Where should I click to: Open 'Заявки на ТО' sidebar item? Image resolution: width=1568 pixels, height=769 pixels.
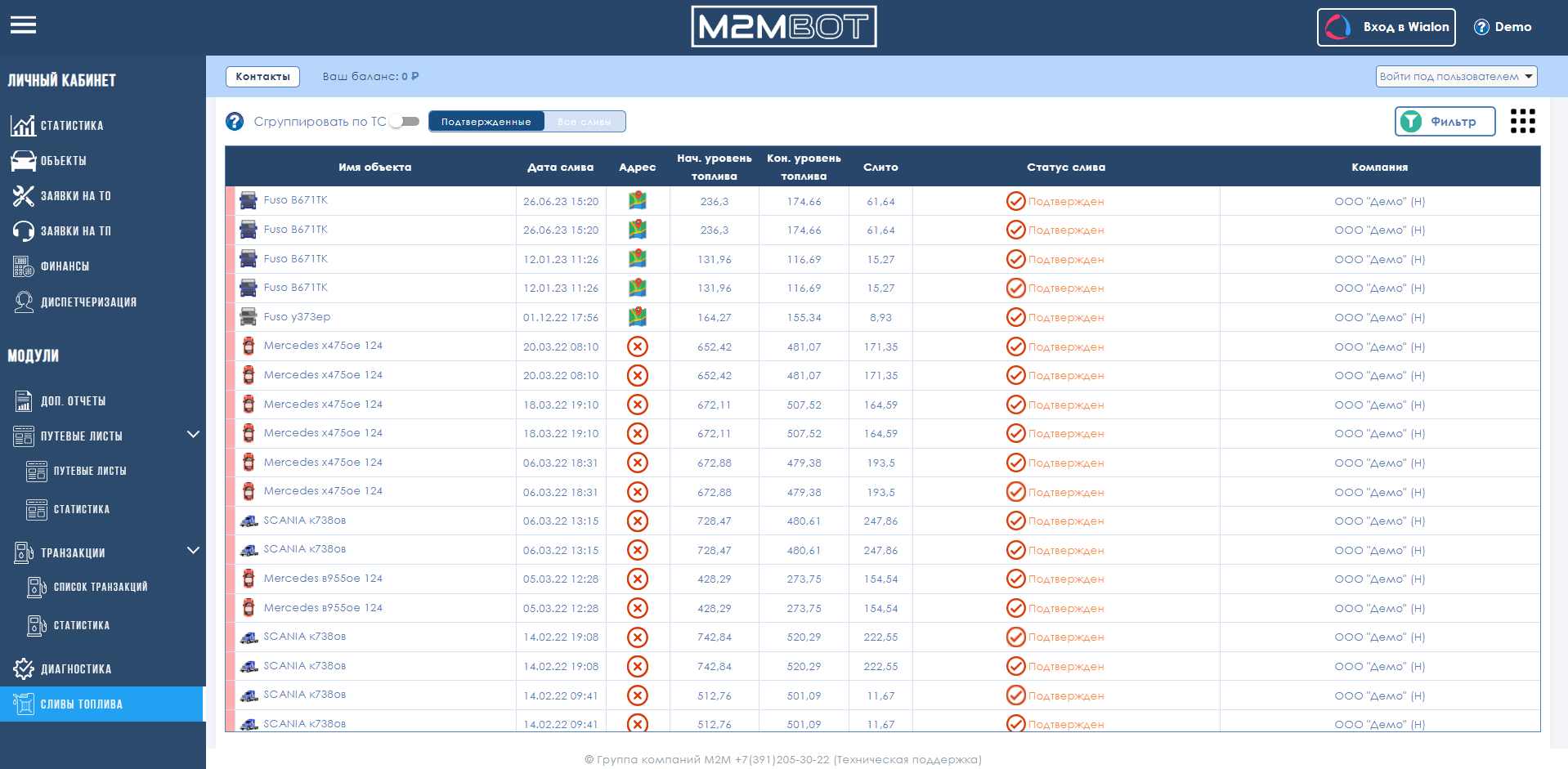click(75, 196)
